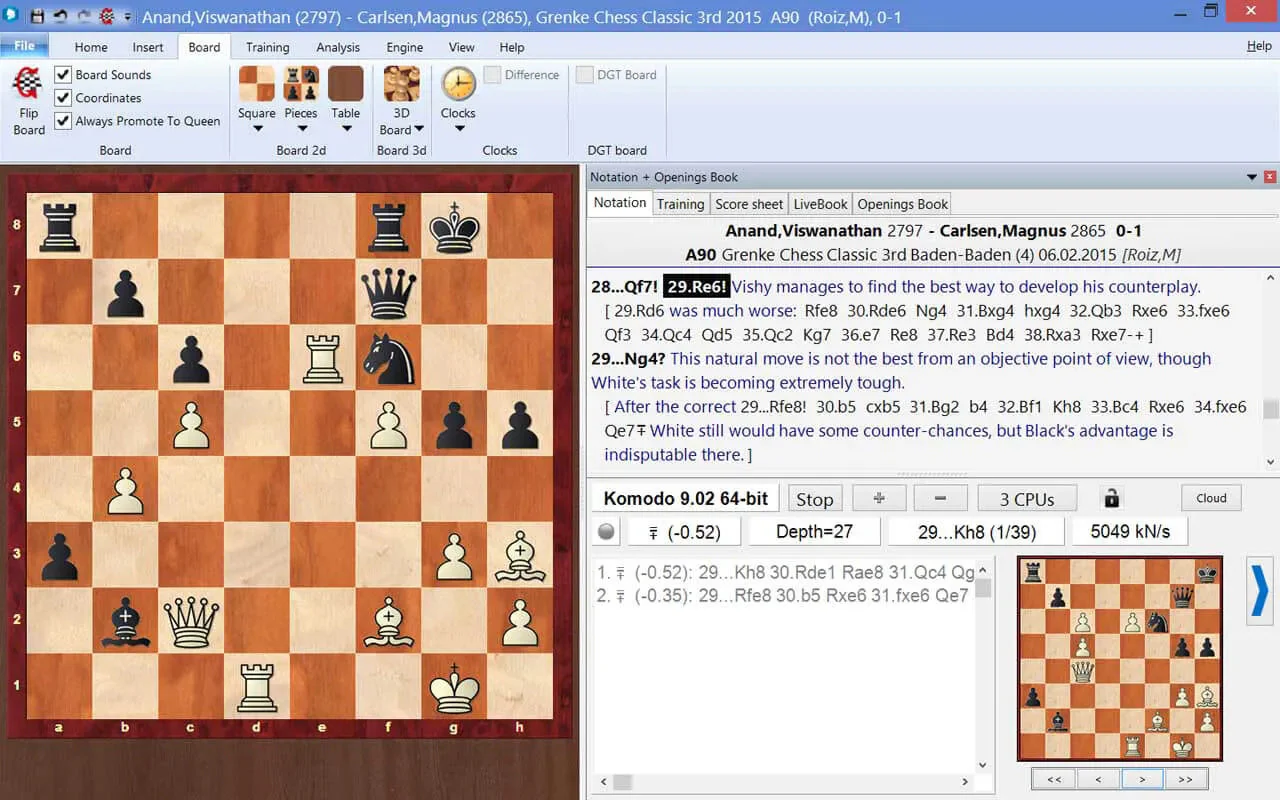Stop the Komodo engine
This screenshot has height=800, width=1280.
pyautogui.click(x=815, y=499)
